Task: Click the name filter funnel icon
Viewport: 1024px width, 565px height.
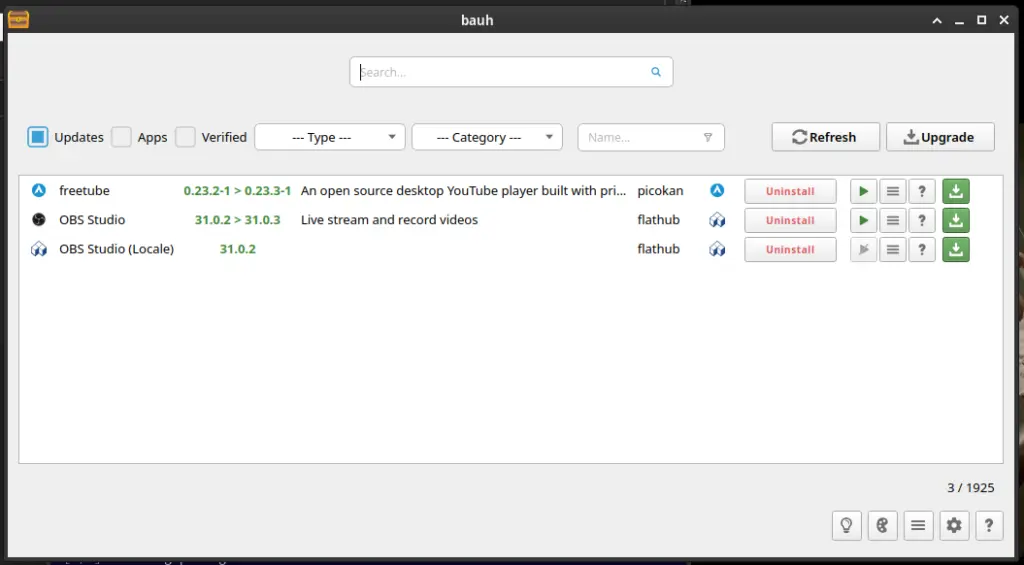Action: (x=707, y=137)
